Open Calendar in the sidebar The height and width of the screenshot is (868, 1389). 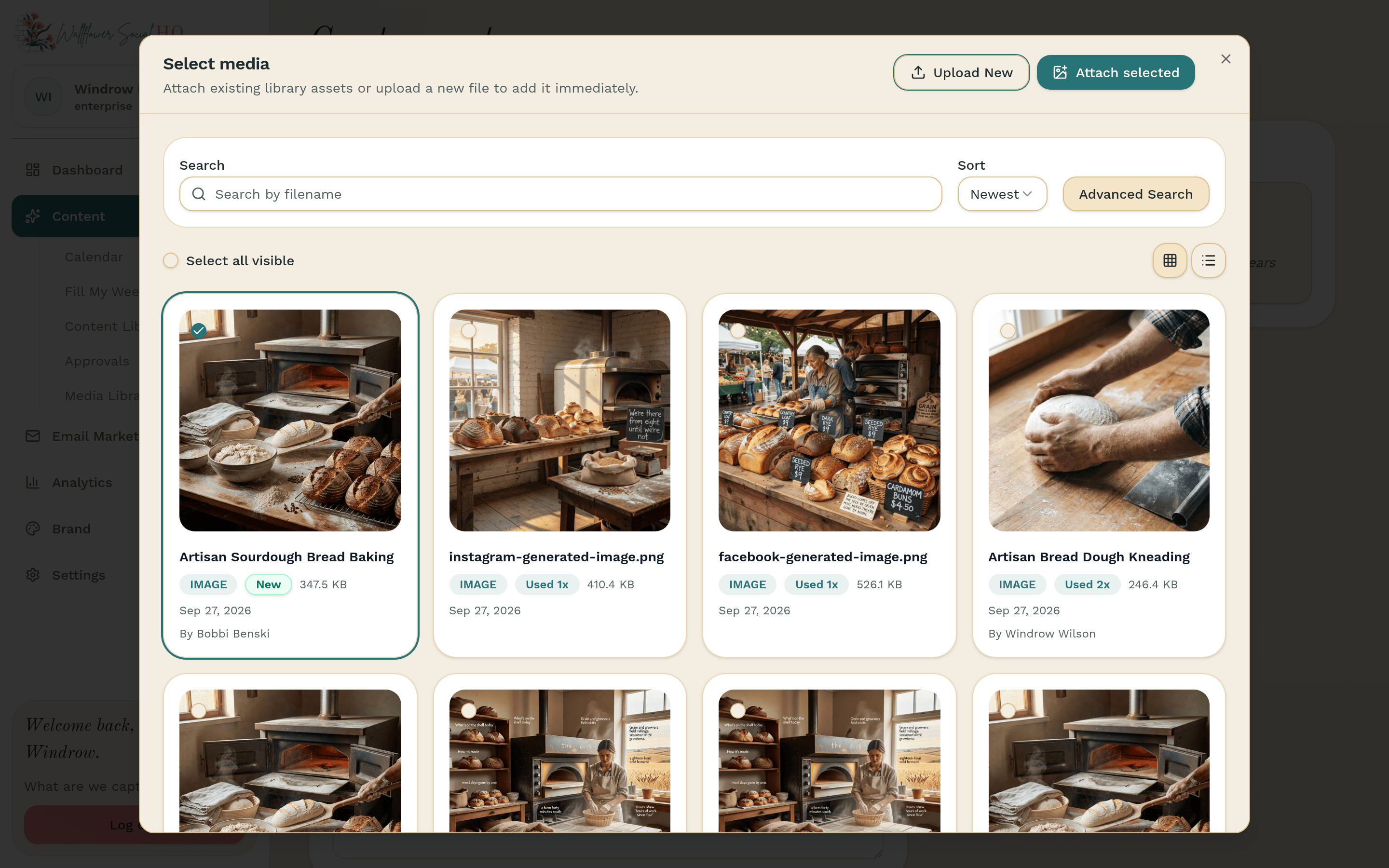click(94, 257)
